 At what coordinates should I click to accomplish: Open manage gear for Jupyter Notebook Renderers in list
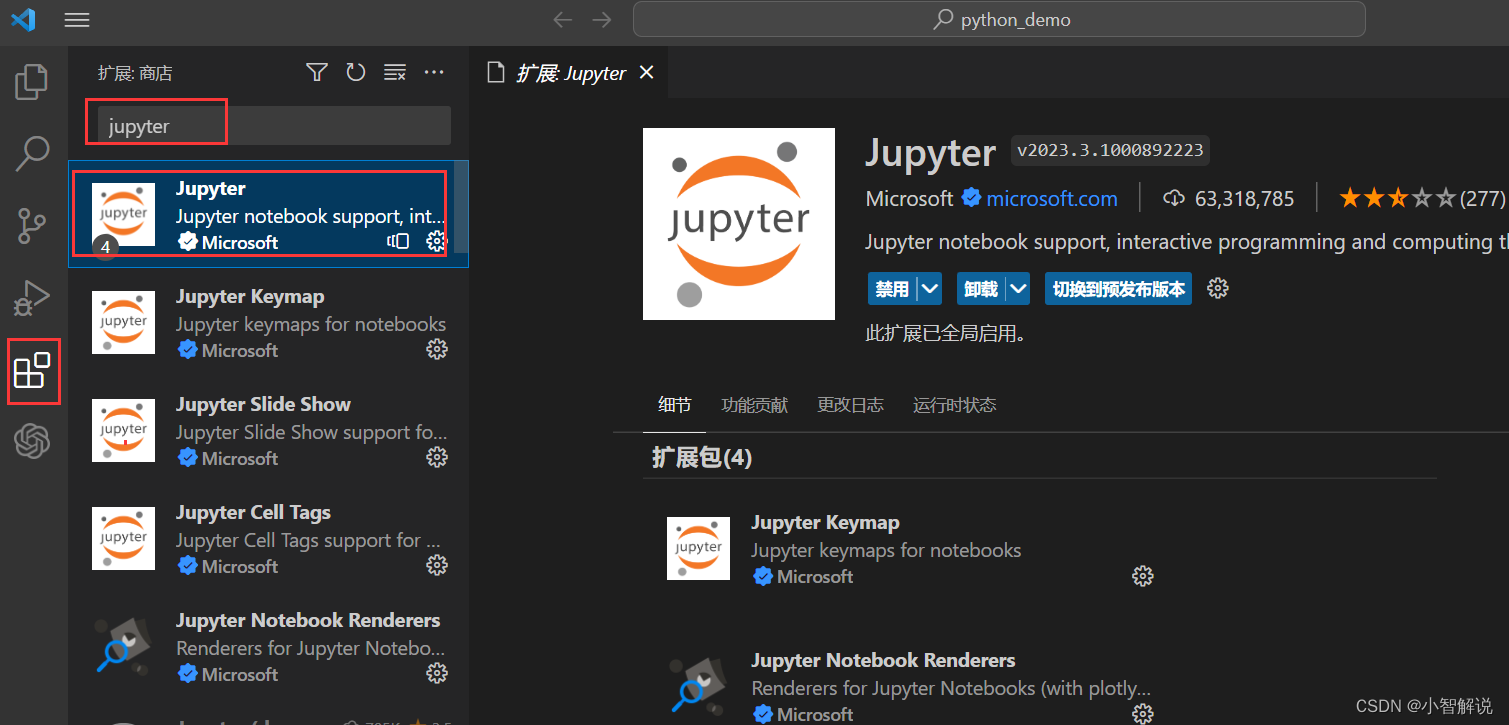click(x=437, y=673)
